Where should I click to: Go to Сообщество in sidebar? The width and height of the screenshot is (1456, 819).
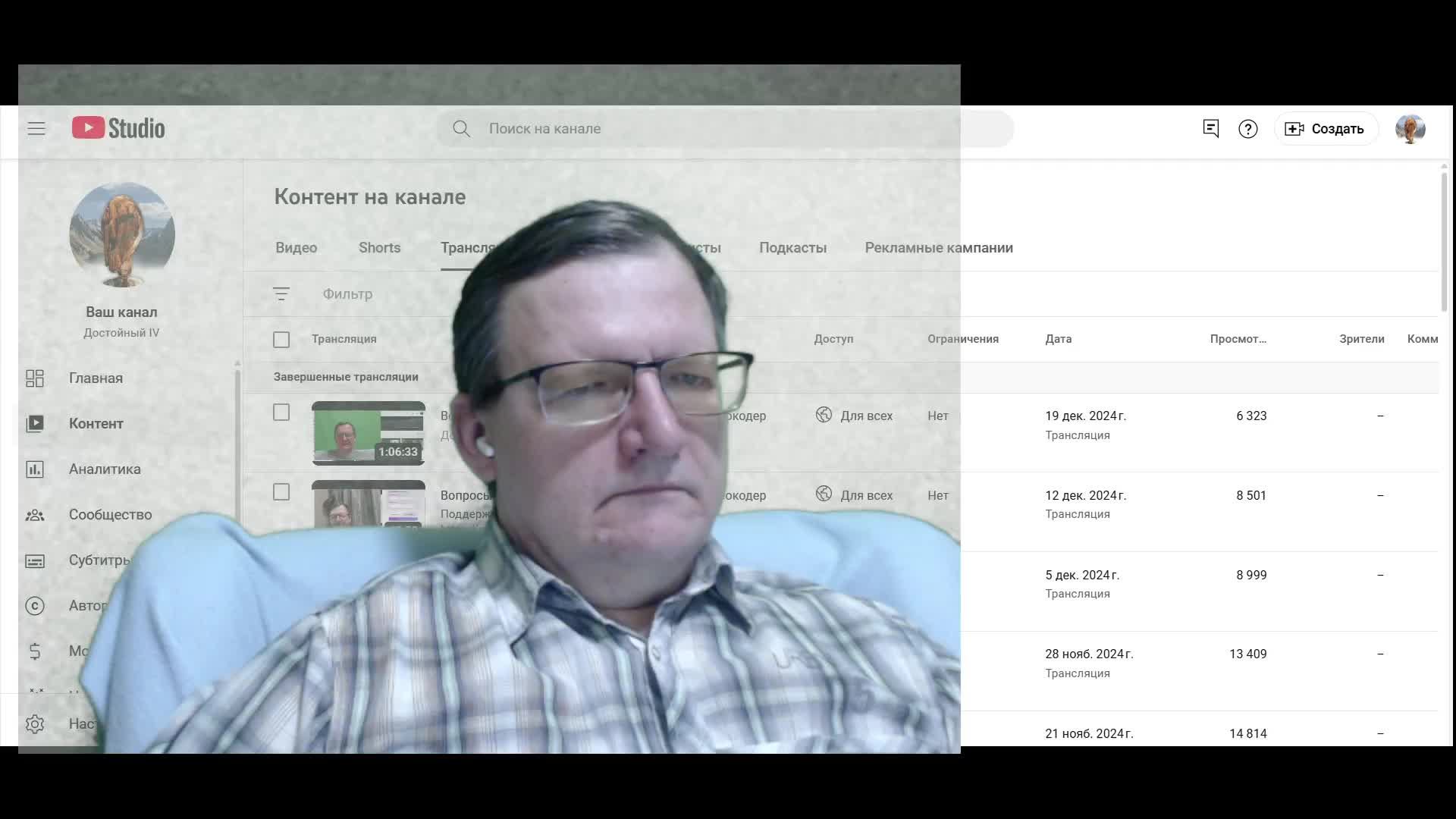(110, 515)
